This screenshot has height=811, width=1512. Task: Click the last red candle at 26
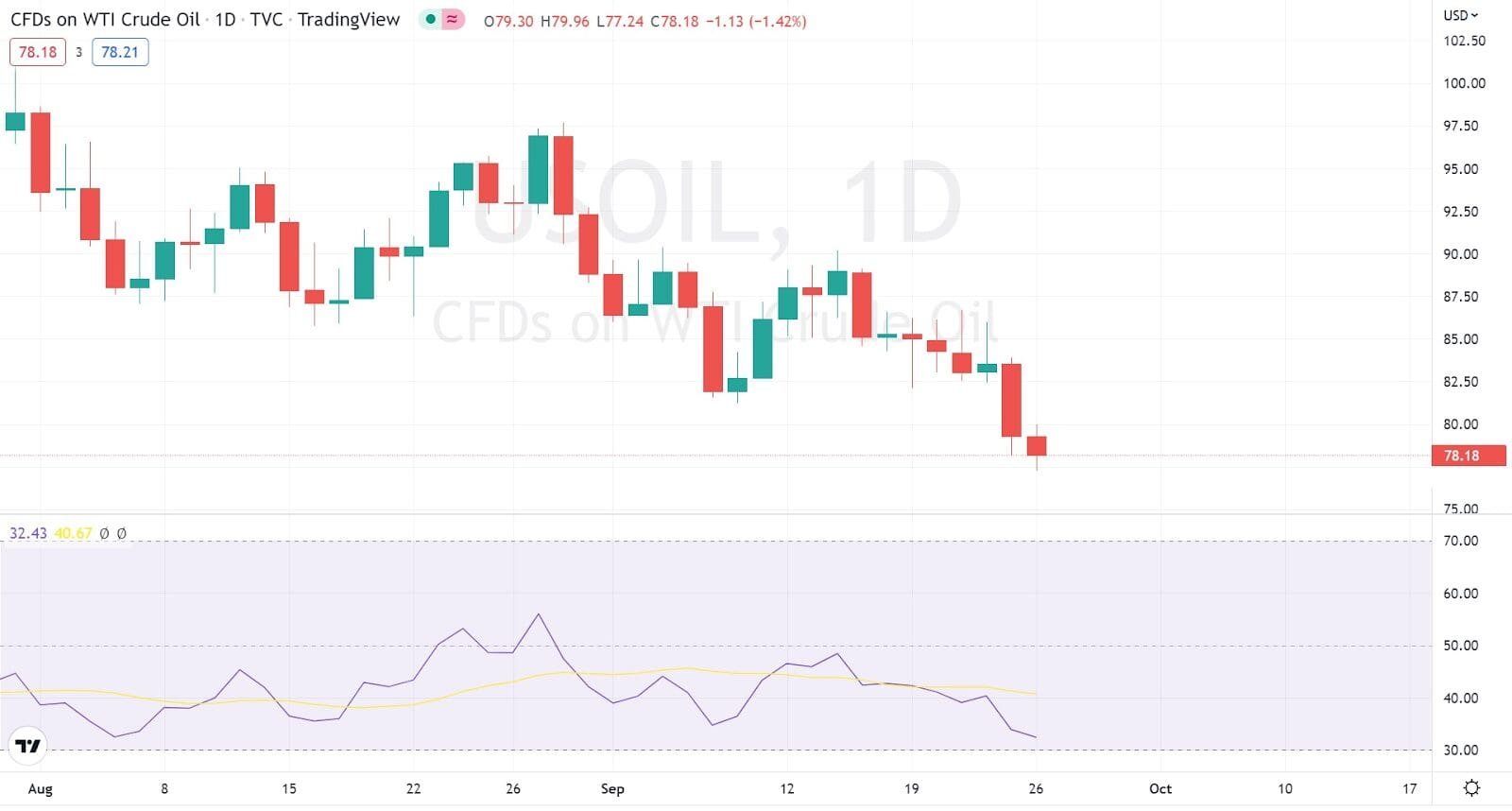click(x=1037, y=446)
